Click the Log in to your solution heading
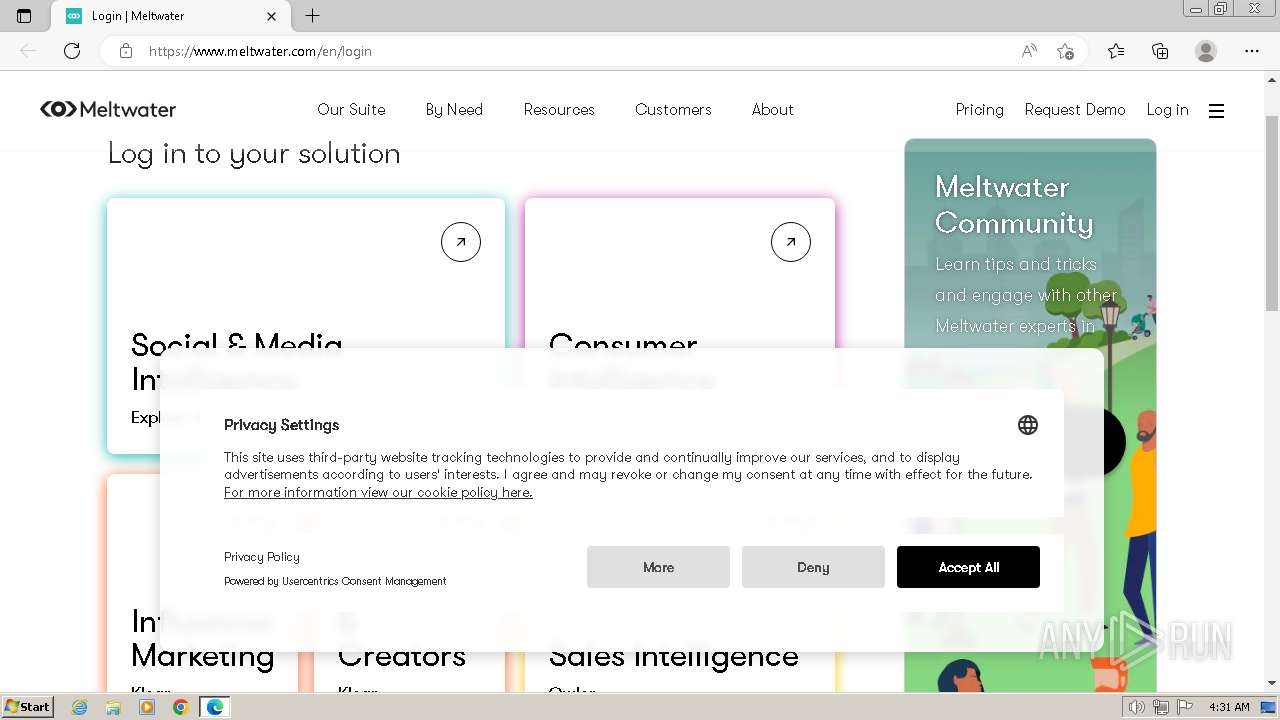 [x=254, y=154]
